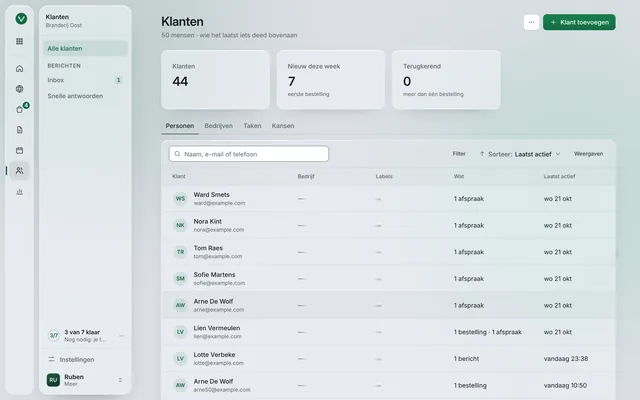Click the WS avatar of Ward Smets
Viewport: 640px width, 400px height.
pyautogui.click(x=180, y=199)
